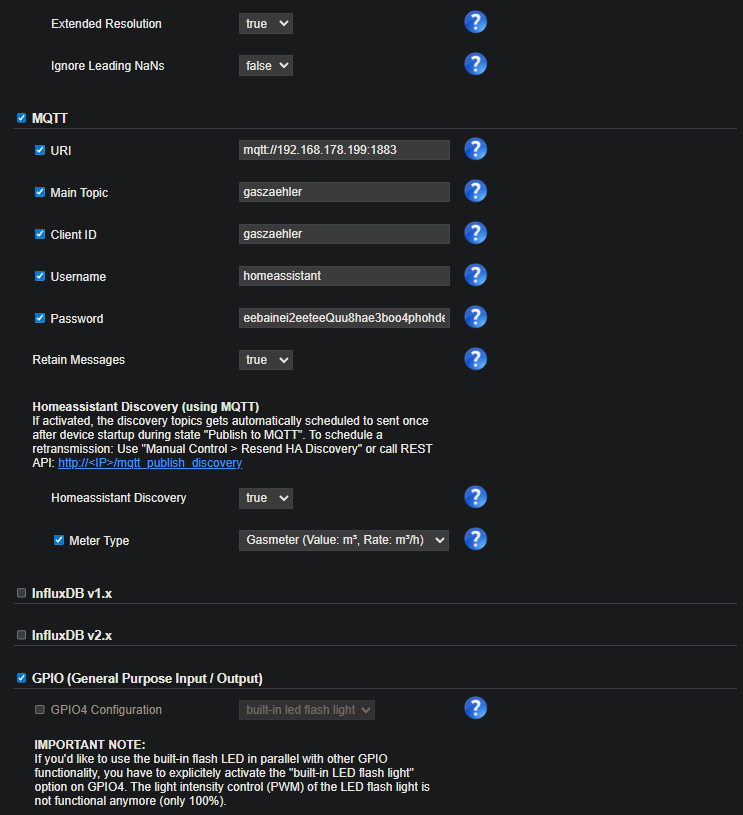This screenshot has height=815, width=743.
Task: Open the mqtt_publish_discovery REST API link
Action: coord(149,463)
